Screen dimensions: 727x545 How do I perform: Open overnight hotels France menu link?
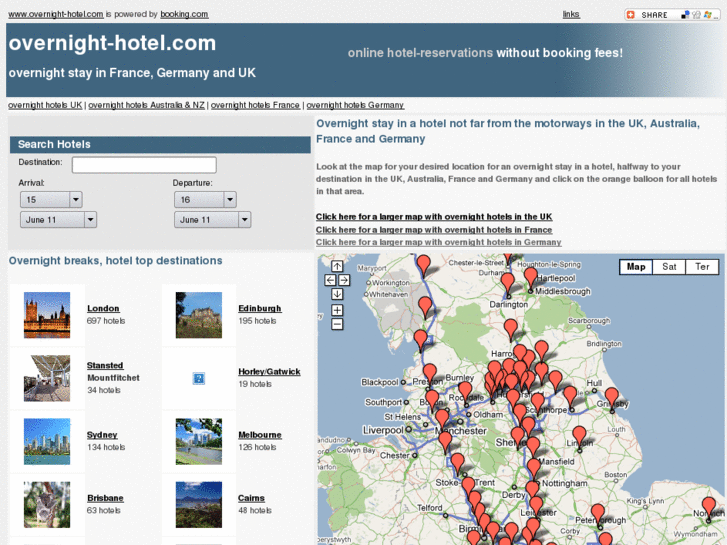255,105
